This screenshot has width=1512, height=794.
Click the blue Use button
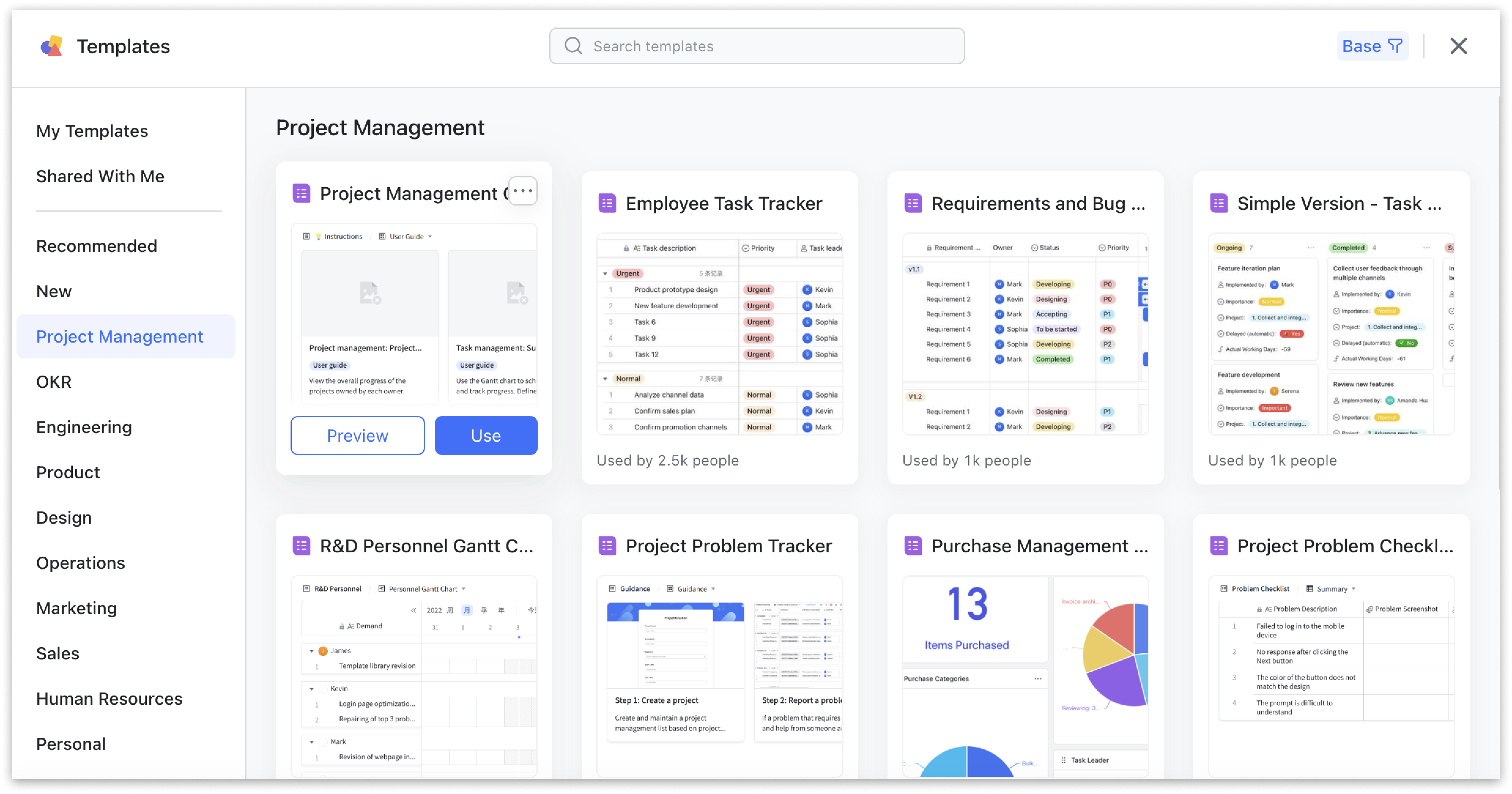(485, 436)
